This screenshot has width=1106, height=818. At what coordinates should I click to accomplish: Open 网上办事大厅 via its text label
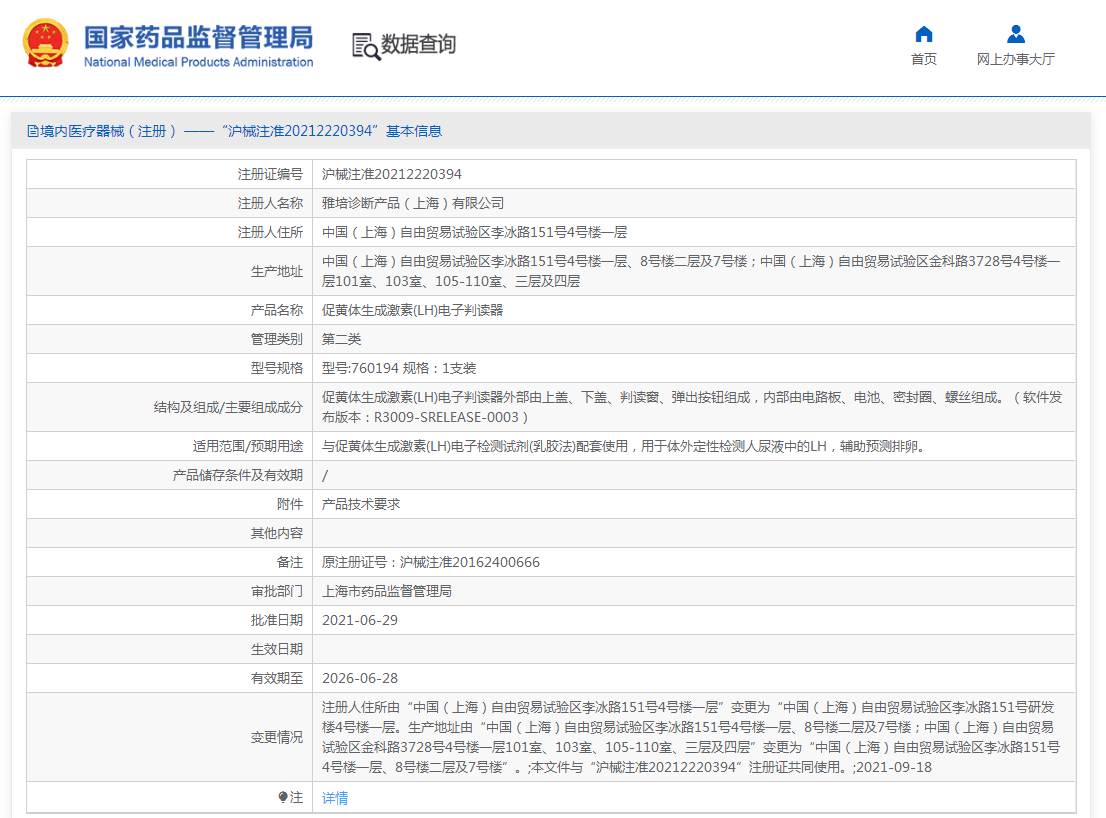(1015, 60)
